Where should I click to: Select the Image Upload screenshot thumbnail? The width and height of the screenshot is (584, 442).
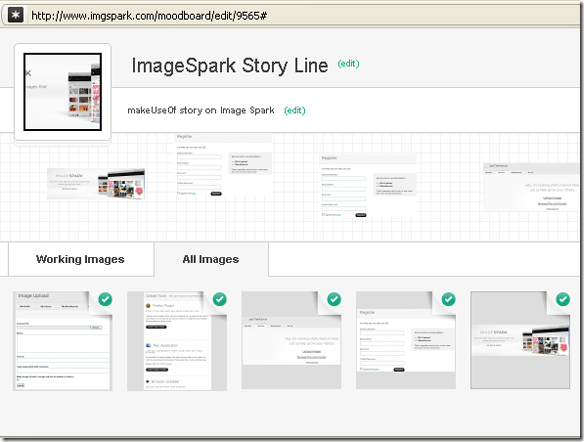(x=63, y=341)
